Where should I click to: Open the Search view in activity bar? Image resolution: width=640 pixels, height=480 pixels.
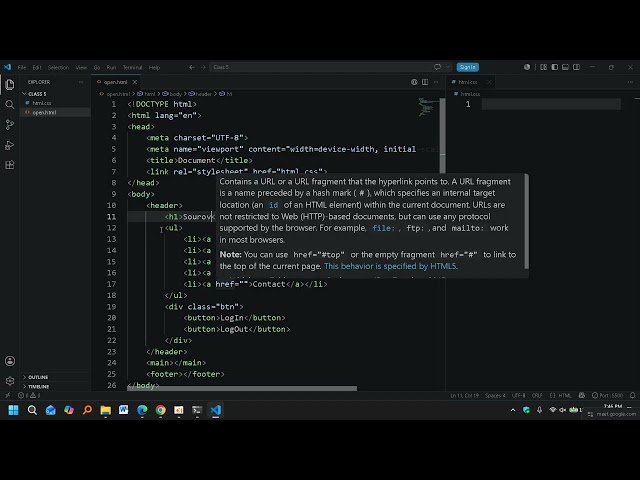click(10, 104)
